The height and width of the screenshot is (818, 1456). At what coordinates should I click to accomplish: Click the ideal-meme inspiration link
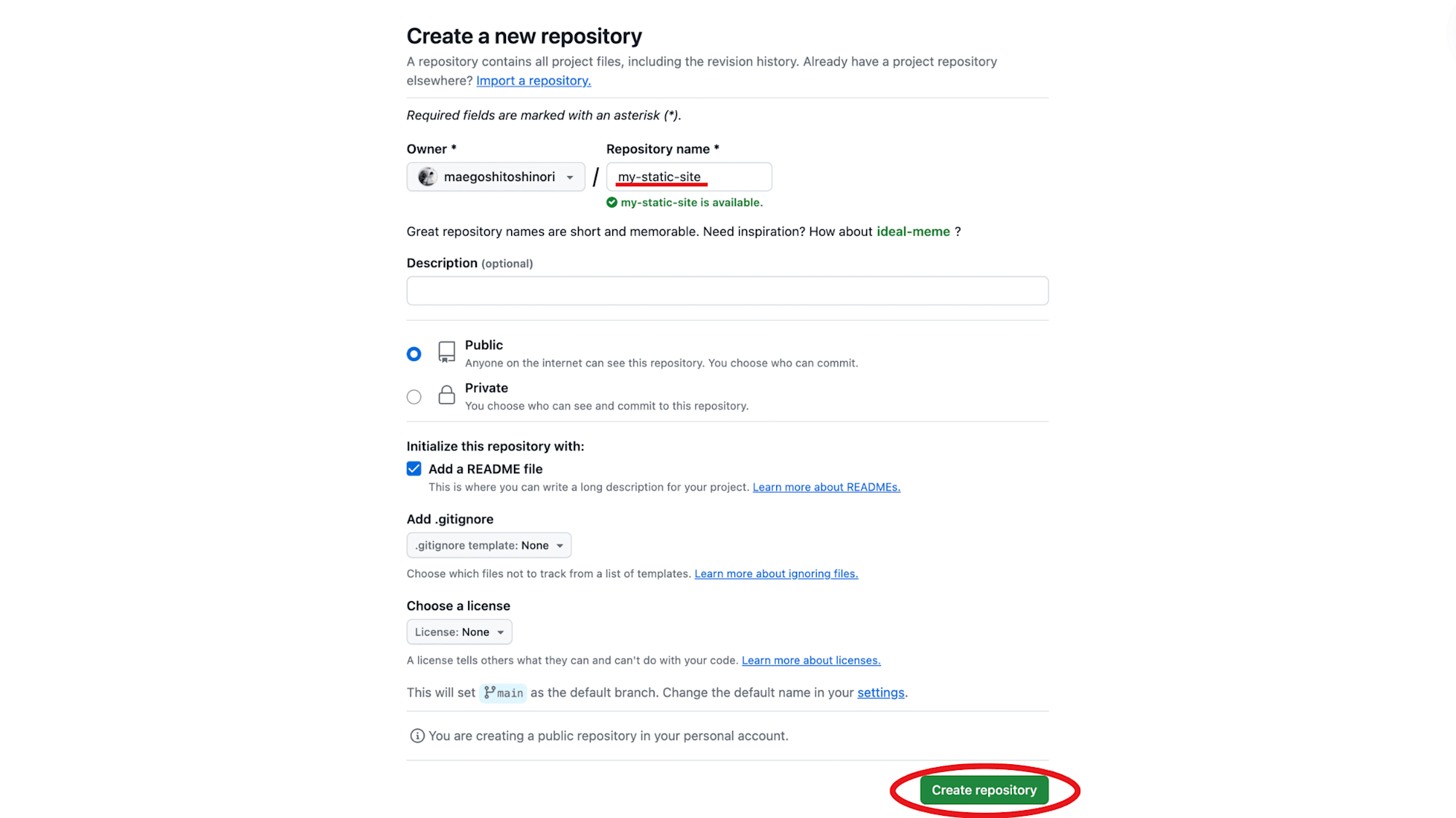(912, 231)
